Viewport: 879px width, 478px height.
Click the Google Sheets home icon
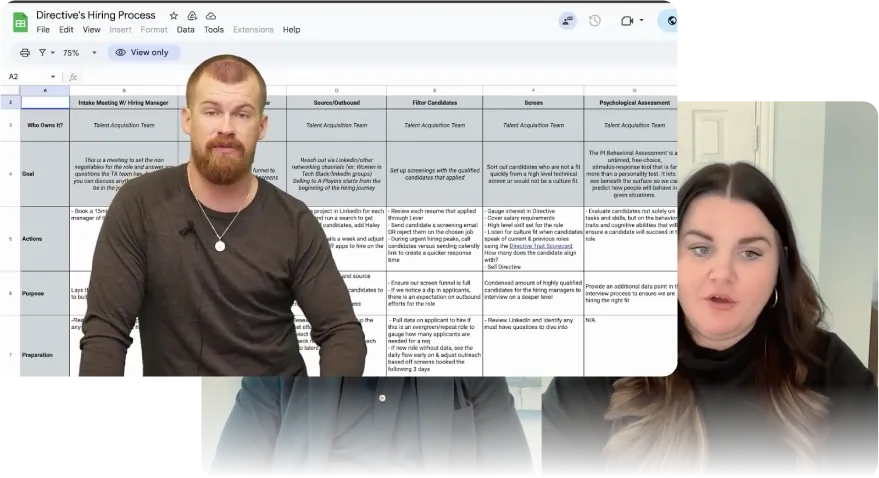pyautogui.click(x=20, y=22)
